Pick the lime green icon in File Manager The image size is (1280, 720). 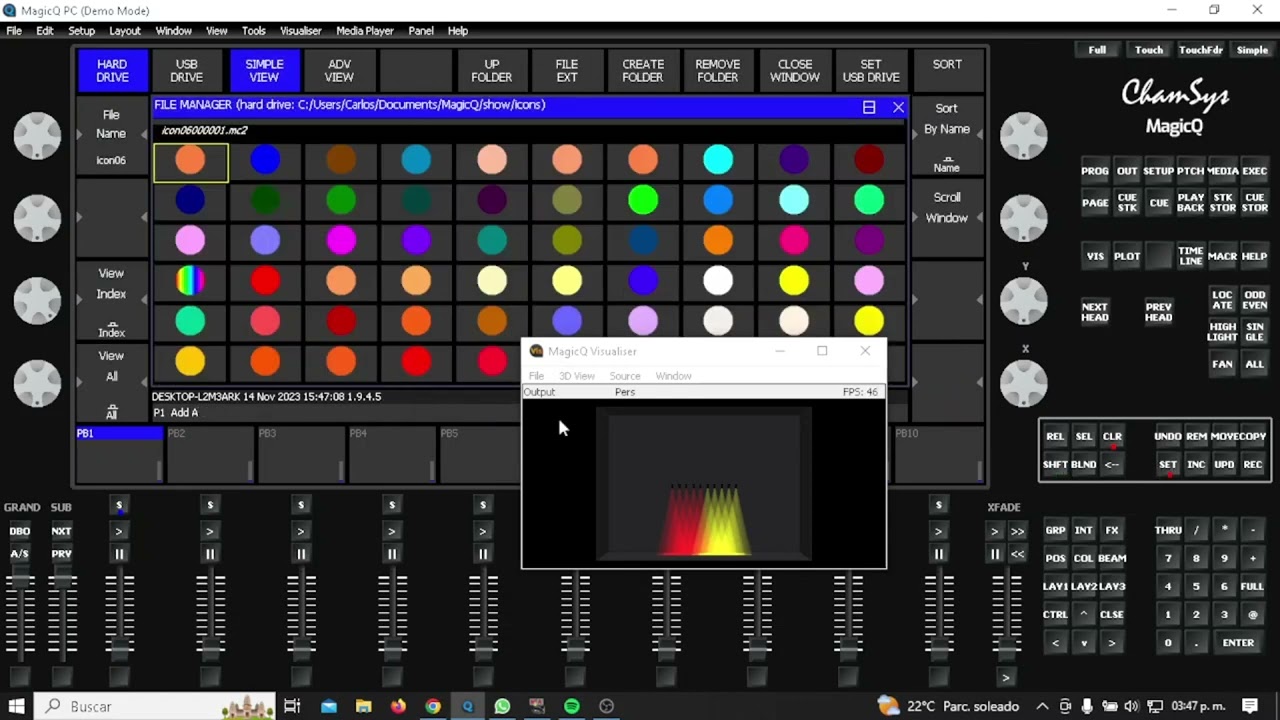click(x=643, y=200)
